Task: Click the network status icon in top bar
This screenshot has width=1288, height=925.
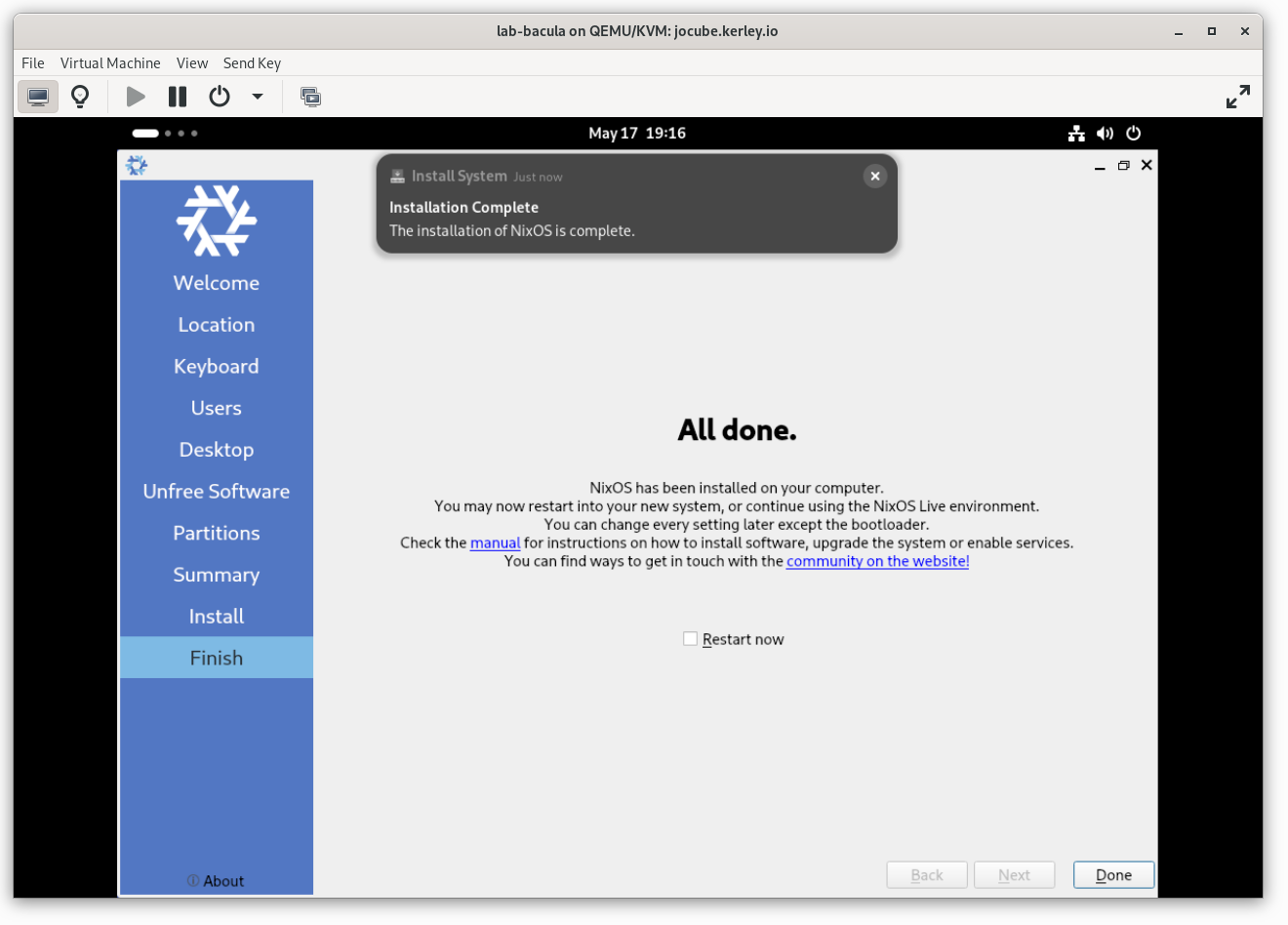Action: pos(1076,133)
